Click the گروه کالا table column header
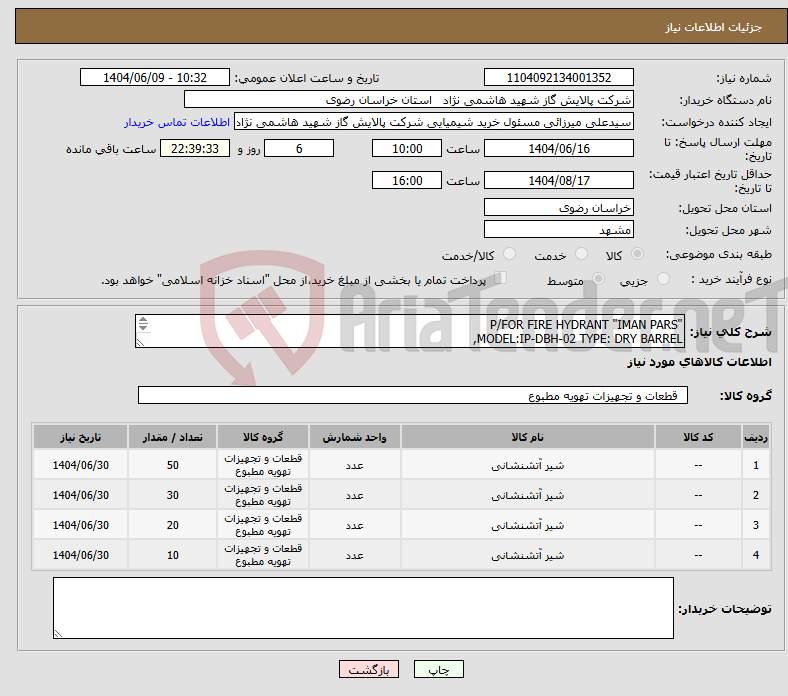788x696 pixels. click(263, 437)
